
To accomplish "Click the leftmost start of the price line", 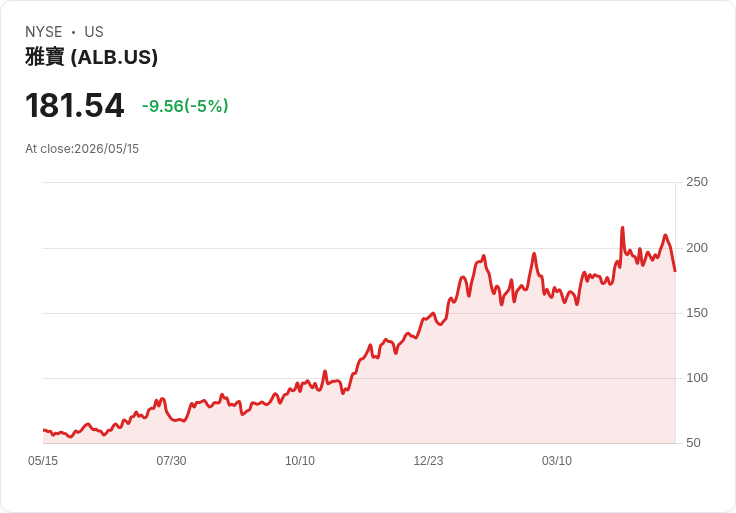I will point(44,430).
